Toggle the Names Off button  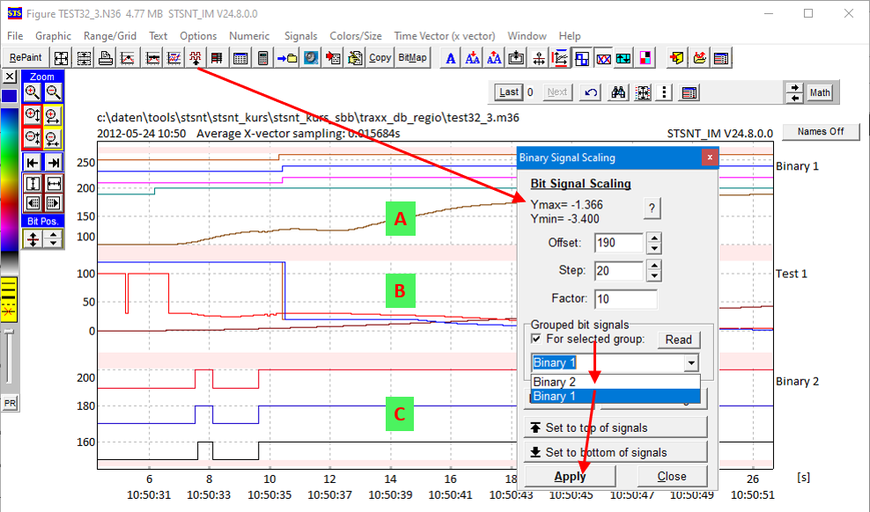coord(821,131)
